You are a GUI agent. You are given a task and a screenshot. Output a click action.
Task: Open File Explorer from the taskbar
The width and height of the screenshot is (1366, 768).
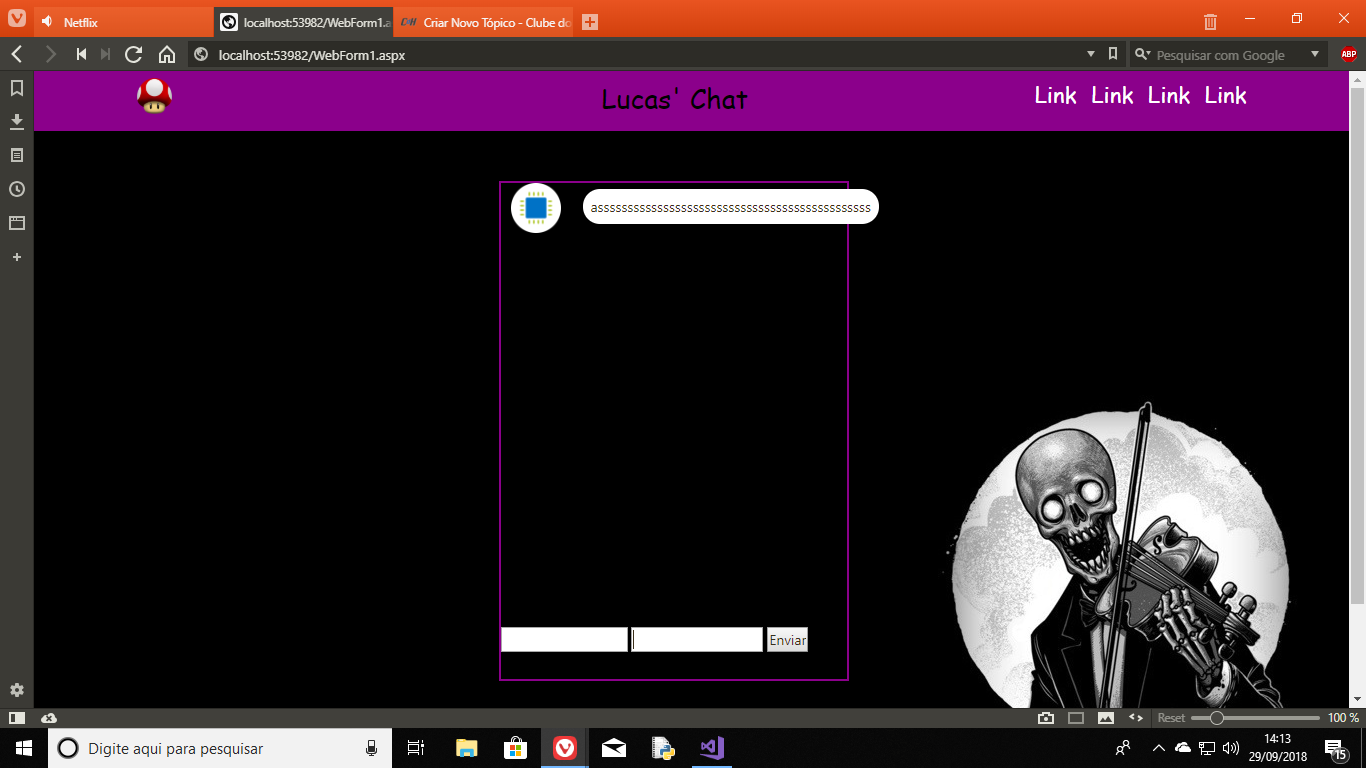(466, 748)
